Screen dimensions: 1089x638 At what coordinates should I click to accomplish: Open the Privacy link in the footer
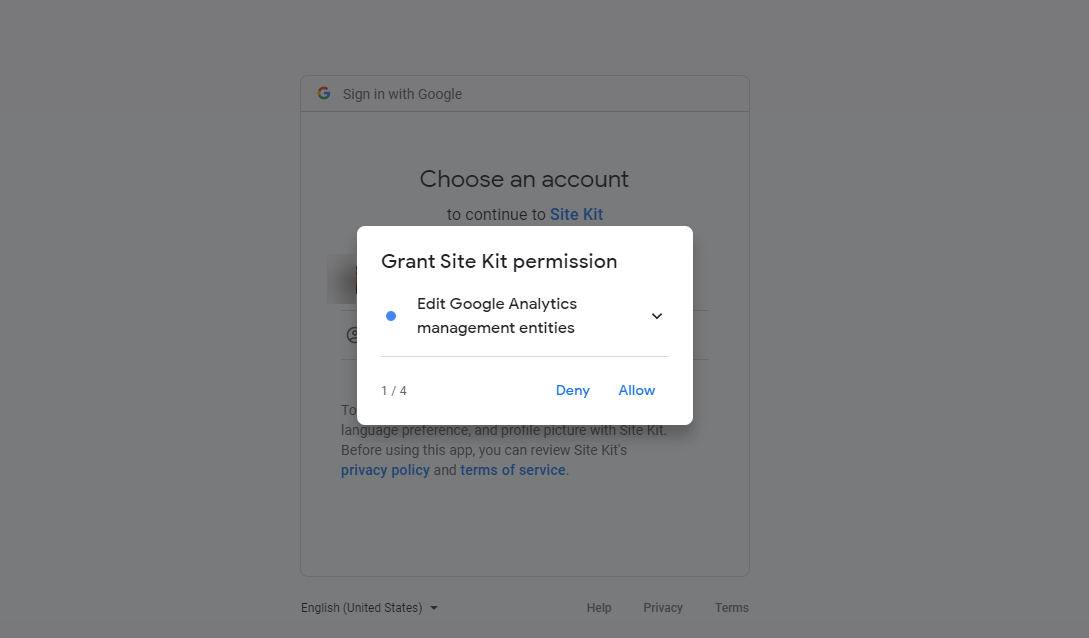click(663, 608)
